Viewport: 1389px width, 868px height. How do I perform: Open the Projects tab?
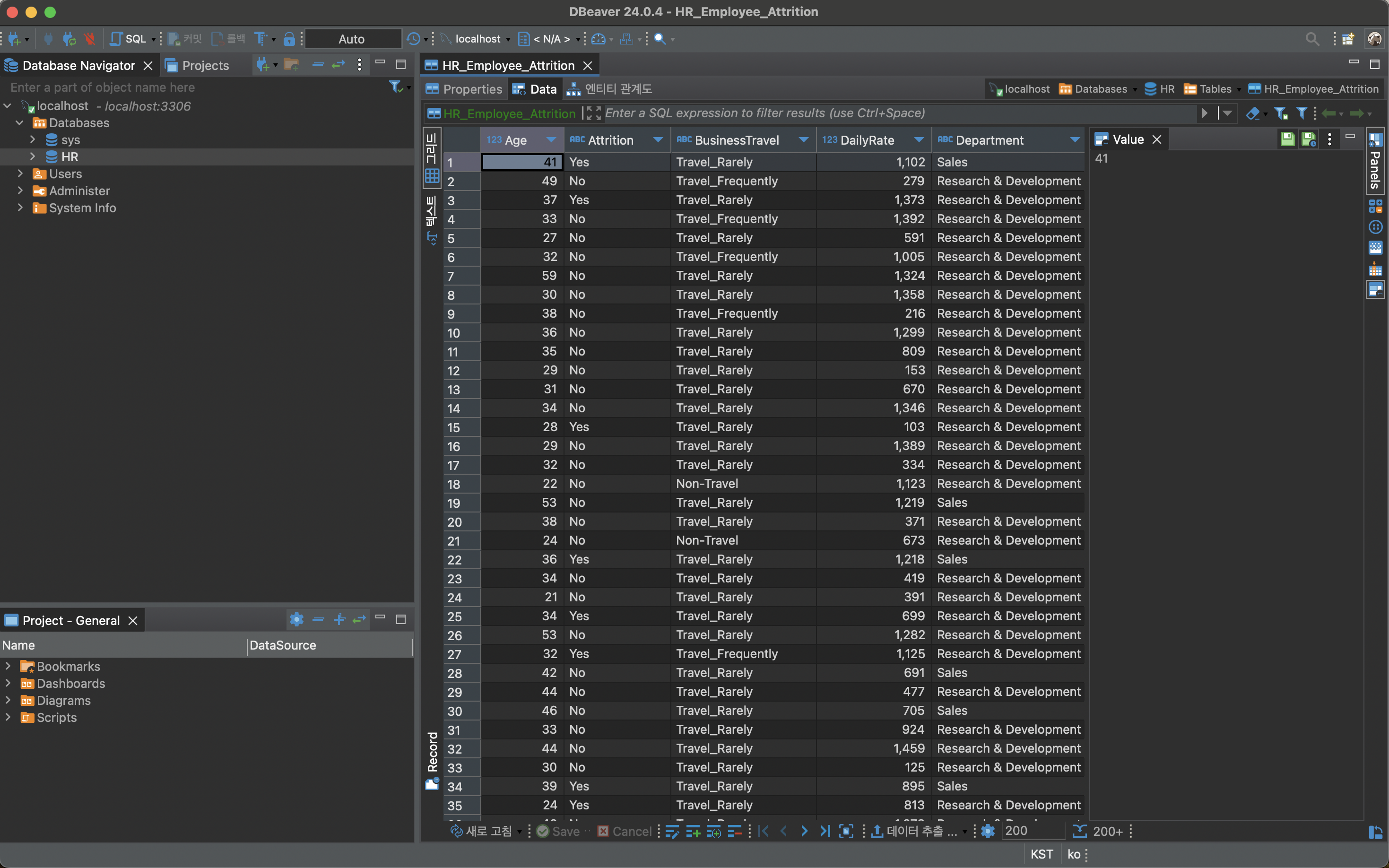[198, 65]
